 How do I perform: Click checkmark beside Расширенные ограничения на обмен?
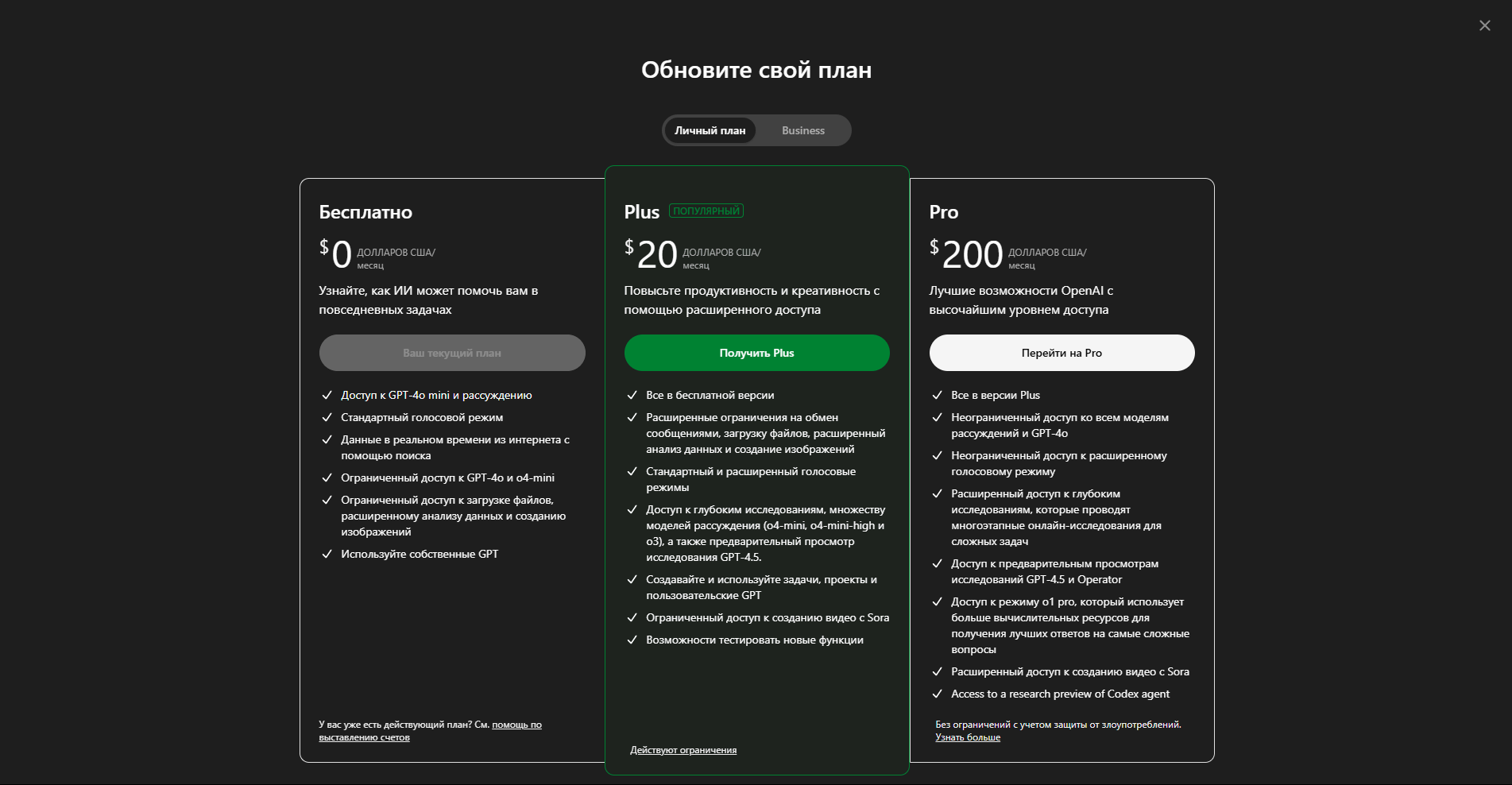(x=632, y=417)
